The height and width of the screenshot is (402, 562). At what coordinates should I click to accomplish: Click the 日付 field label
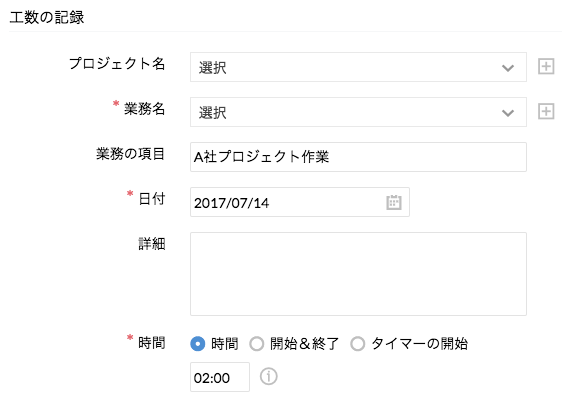(x=152, y=198)
